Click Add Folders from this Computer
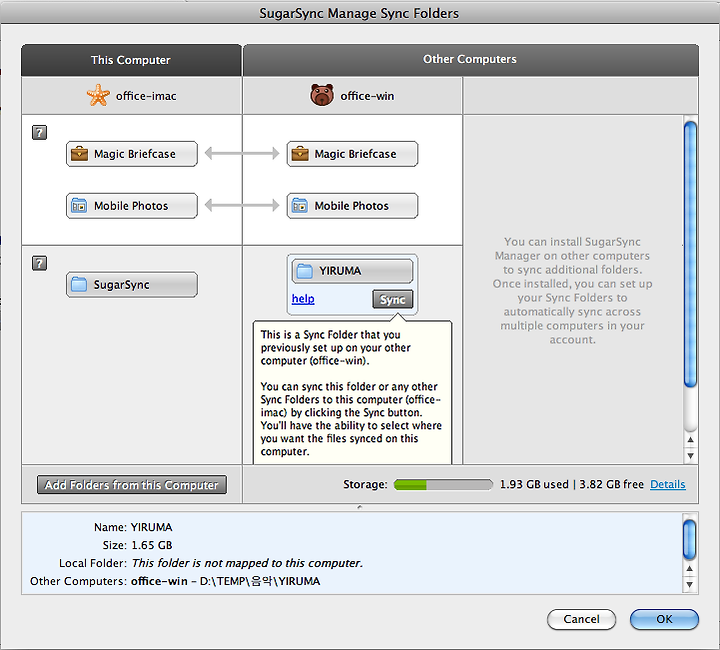The height and width of the screenshot is (650, 720). [x=132, y=485]
